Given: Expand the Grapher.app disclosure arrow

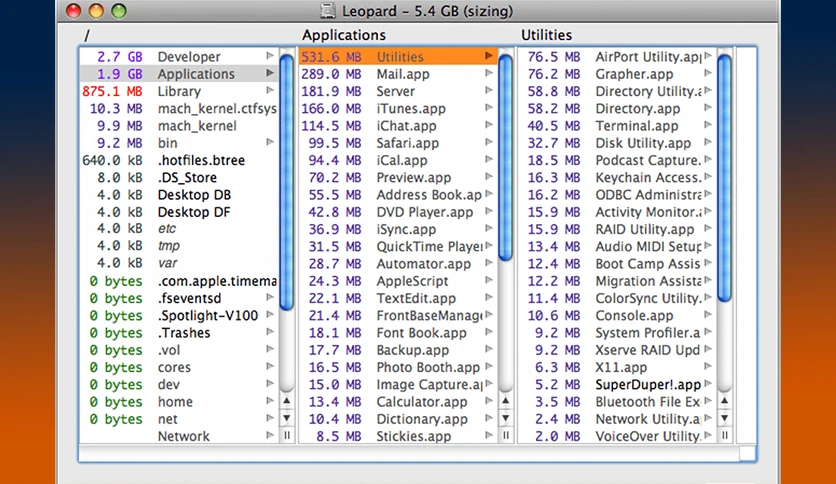Looking at the screenshot, I should [708, 73].
